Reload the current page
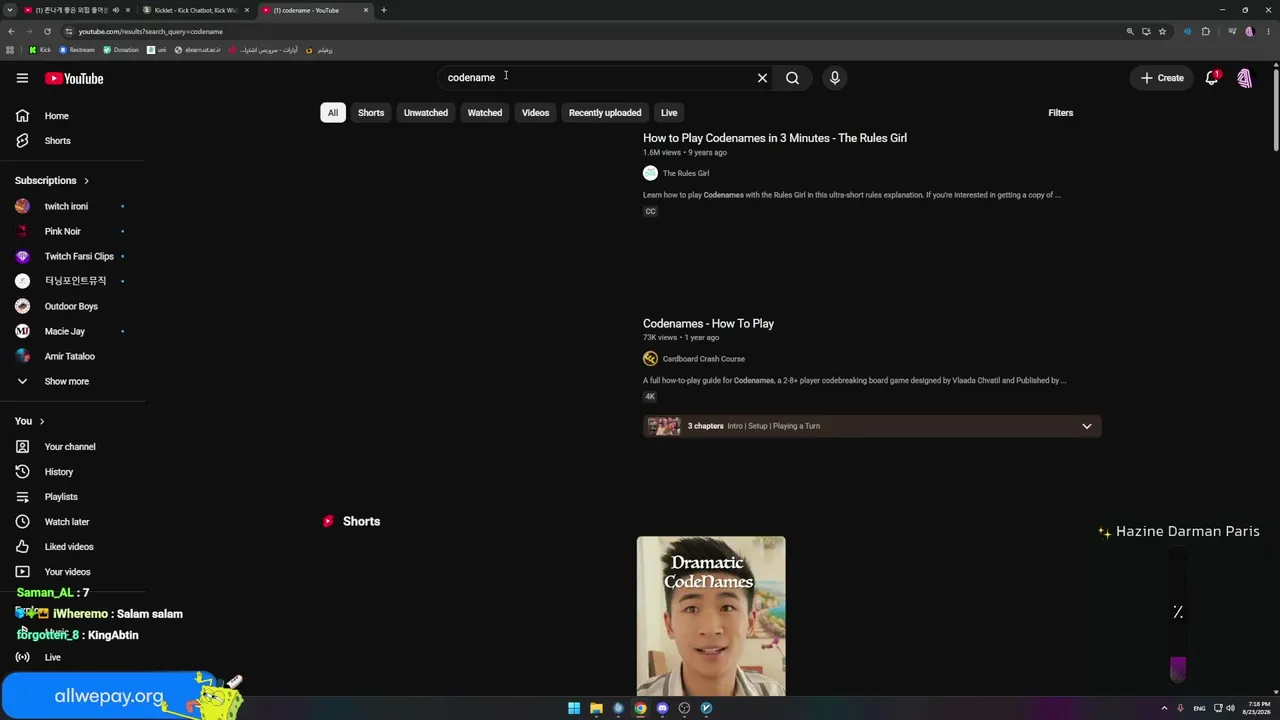 pos(47,31)
